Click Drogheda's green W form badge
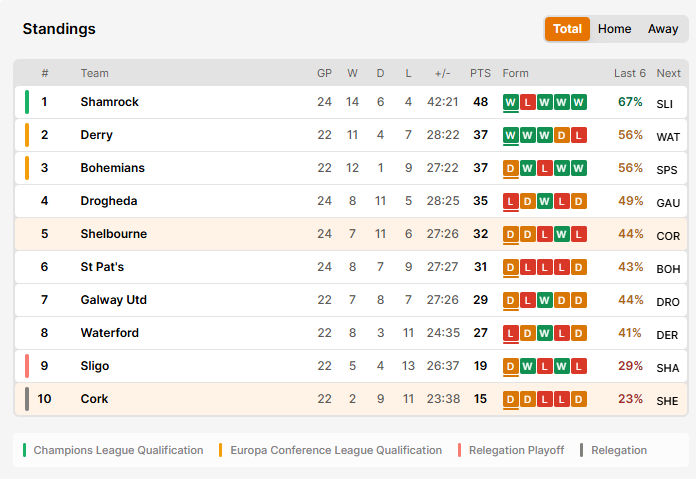Viewport: 696px width, 479px height. 544,201
